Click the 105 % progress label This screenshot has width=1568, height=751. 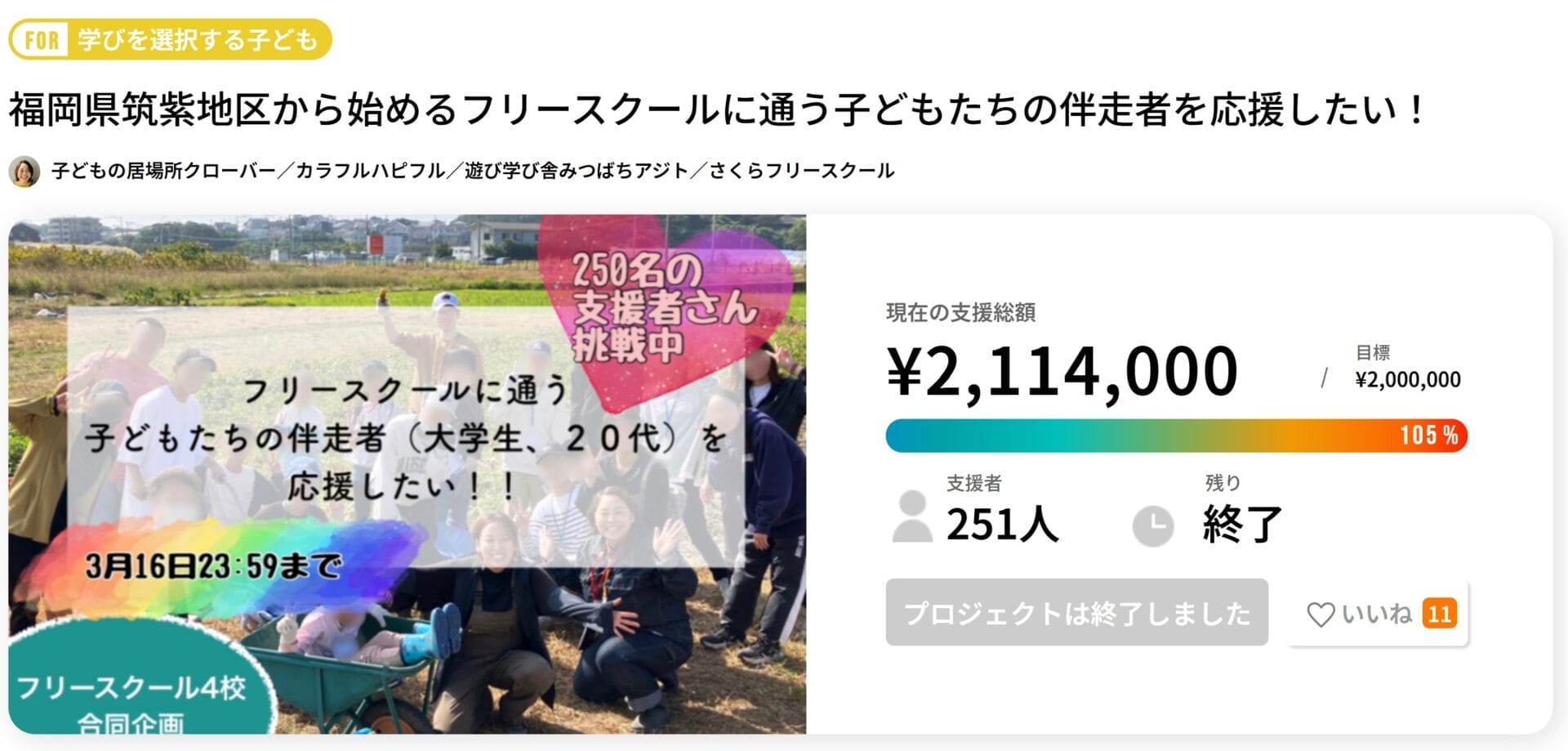coord(1428,436)
